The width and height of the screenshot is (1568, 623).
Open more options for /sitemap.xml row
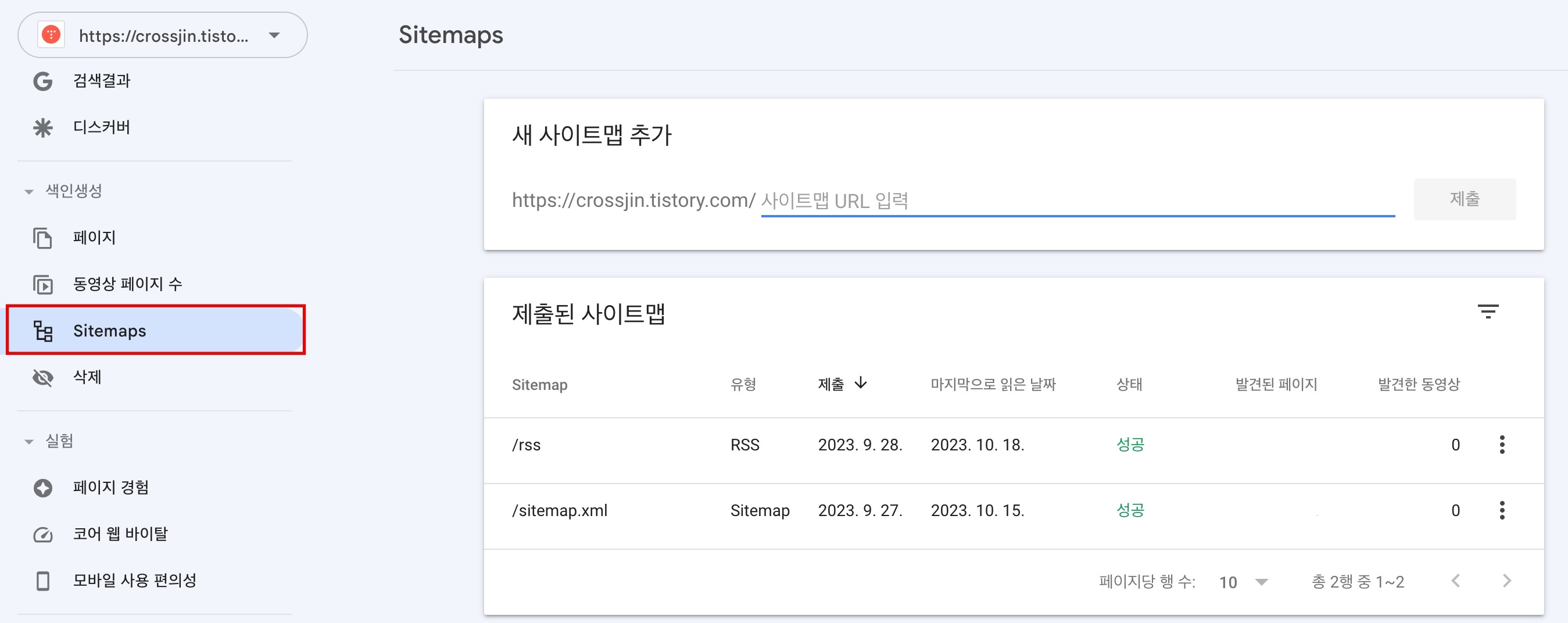1502,510
